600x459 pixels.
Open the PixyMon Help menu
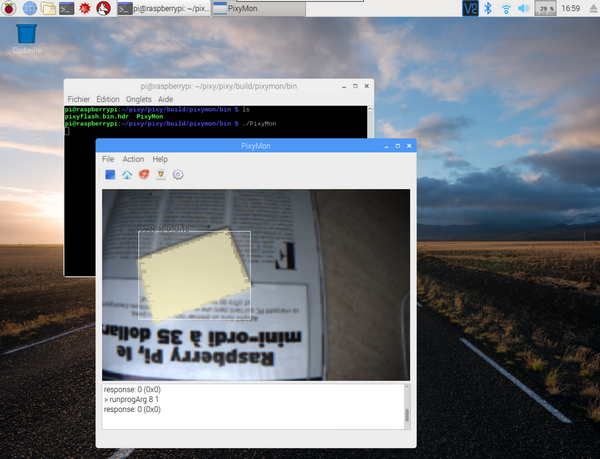160,159
